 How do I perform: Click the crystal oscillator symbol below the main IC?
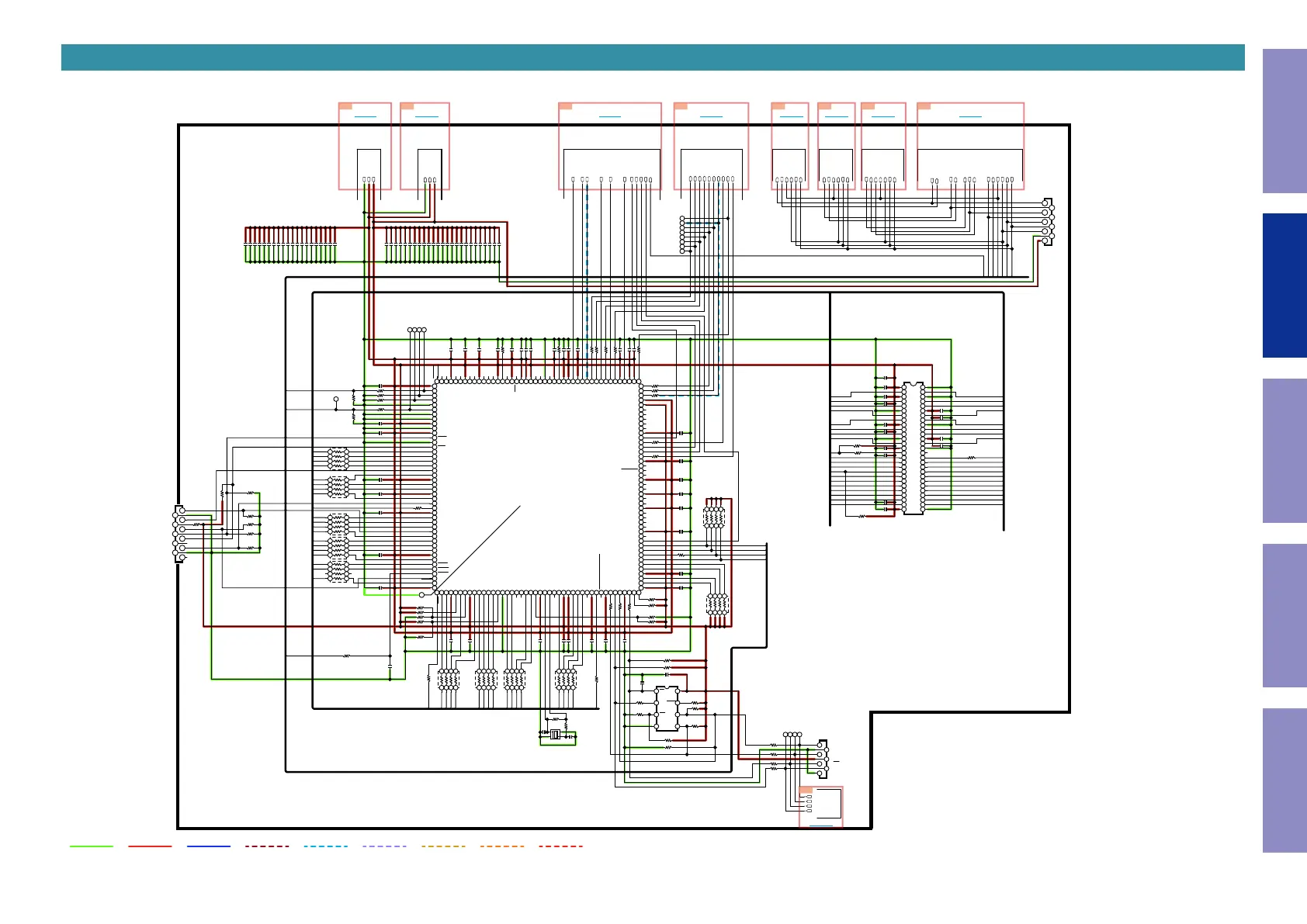(x=555, y=735)
